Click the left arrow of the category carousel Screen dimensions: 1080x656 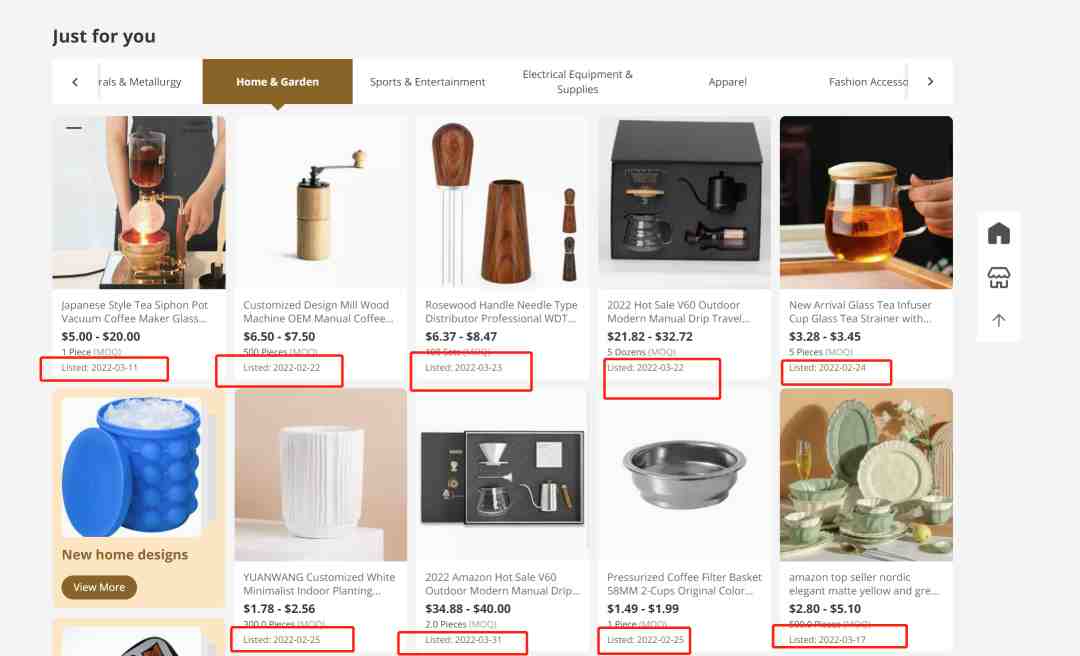tap(75, 82)
